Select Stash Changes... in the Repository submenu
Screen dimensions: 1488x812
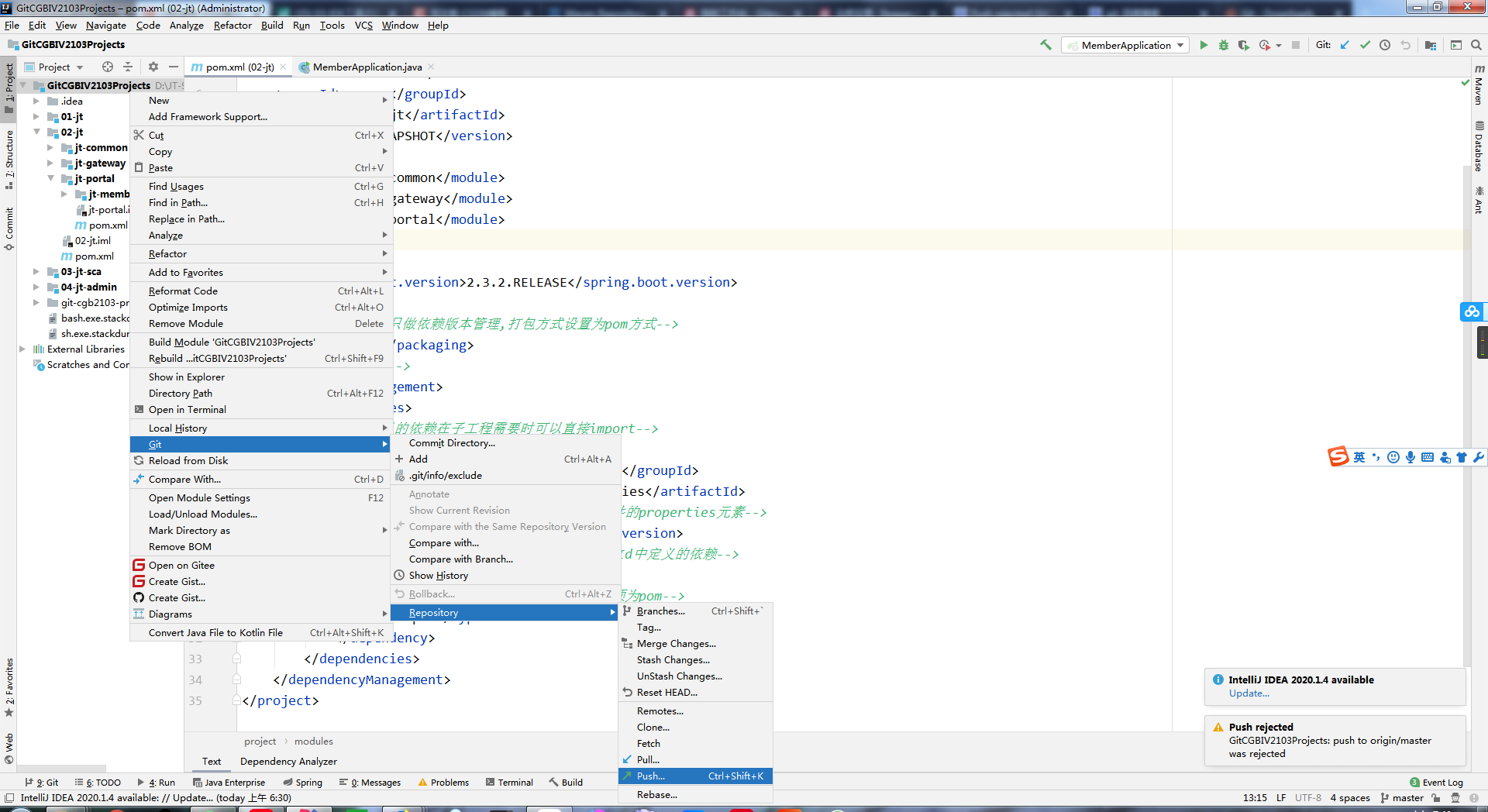tap(695, 659)
